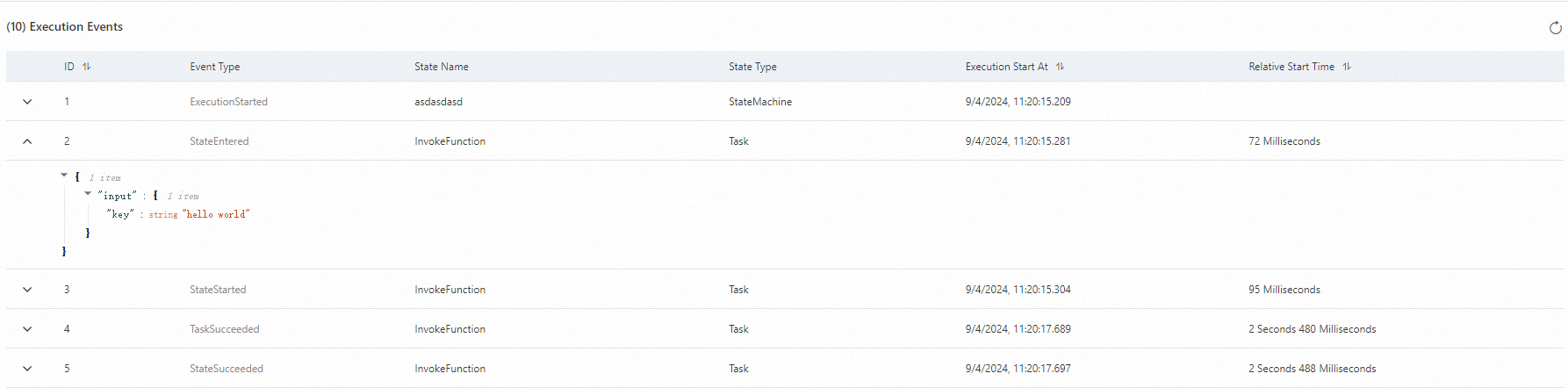Collapse the root JSON object triangle
1568x388 pixels.
pyautogui.click(x=64, y=176)
